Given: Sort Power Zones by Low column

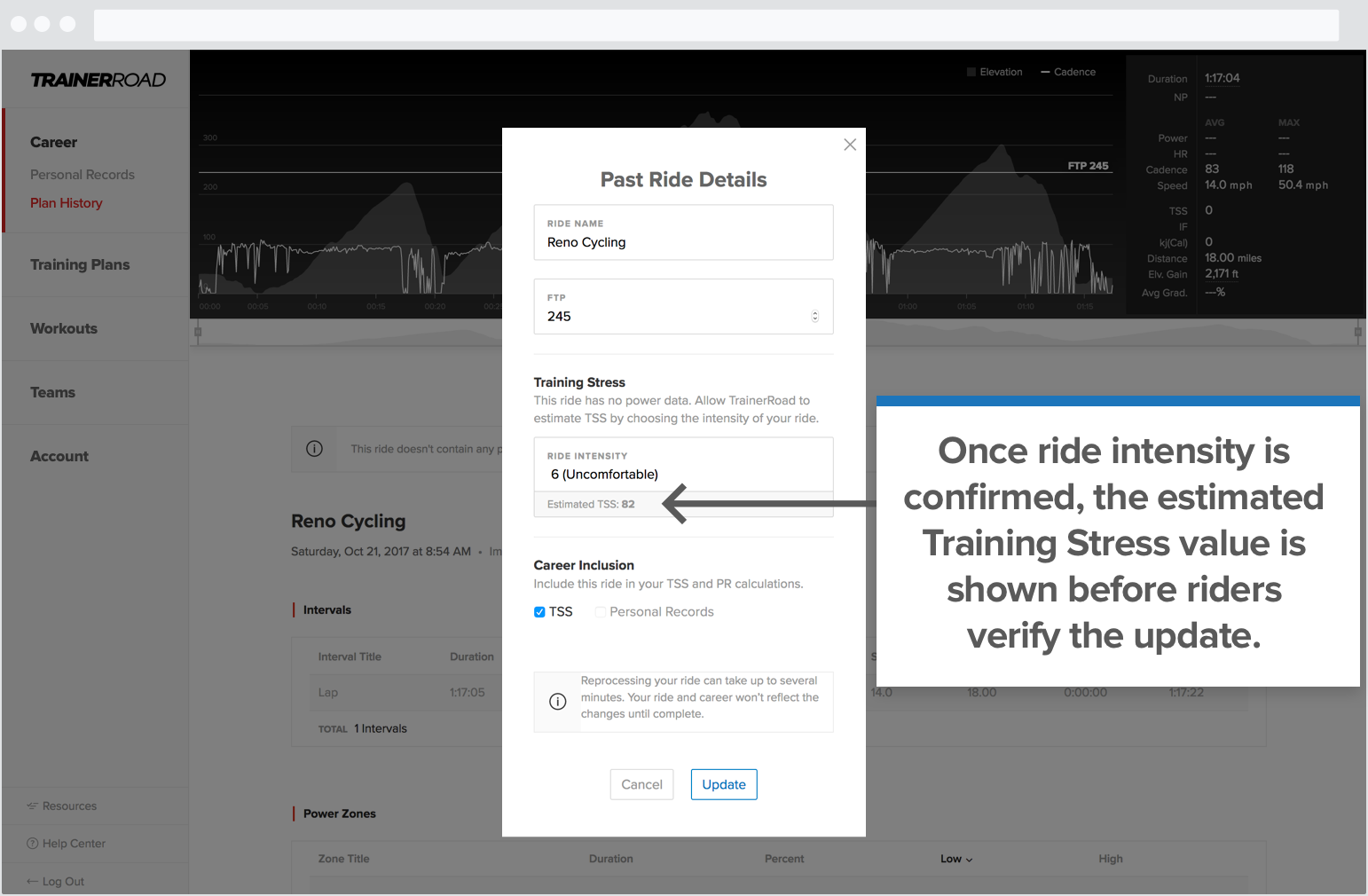Looking at the screenshot, I should coord(956,859).
